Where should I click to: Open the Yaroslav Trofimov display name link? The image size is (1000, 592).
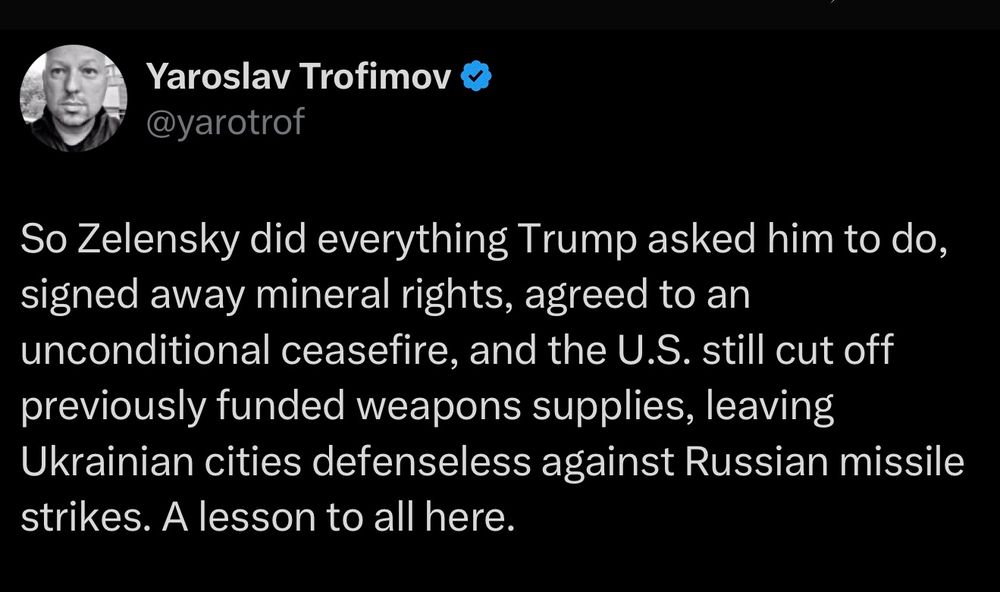[298, 76]
